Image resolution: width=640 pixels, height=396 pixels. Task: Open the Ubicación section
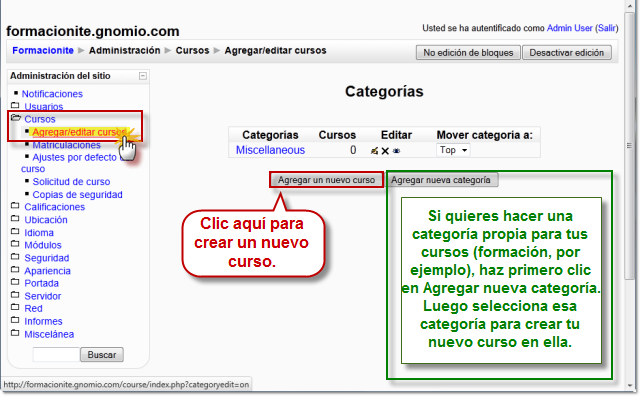[46, 220]
